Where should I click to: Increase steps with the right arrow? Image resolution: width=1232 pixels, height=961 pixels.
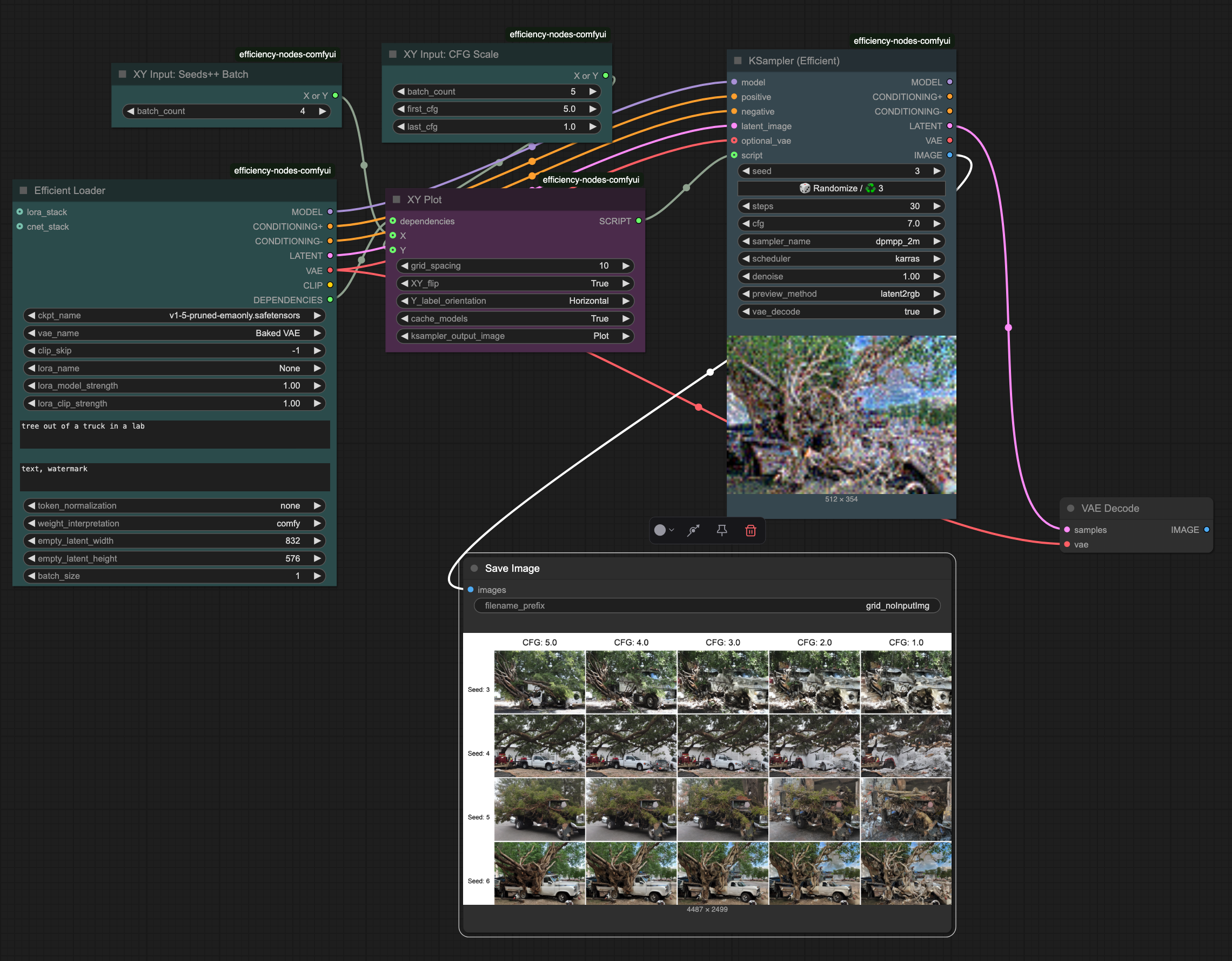[x=936, y=206]
